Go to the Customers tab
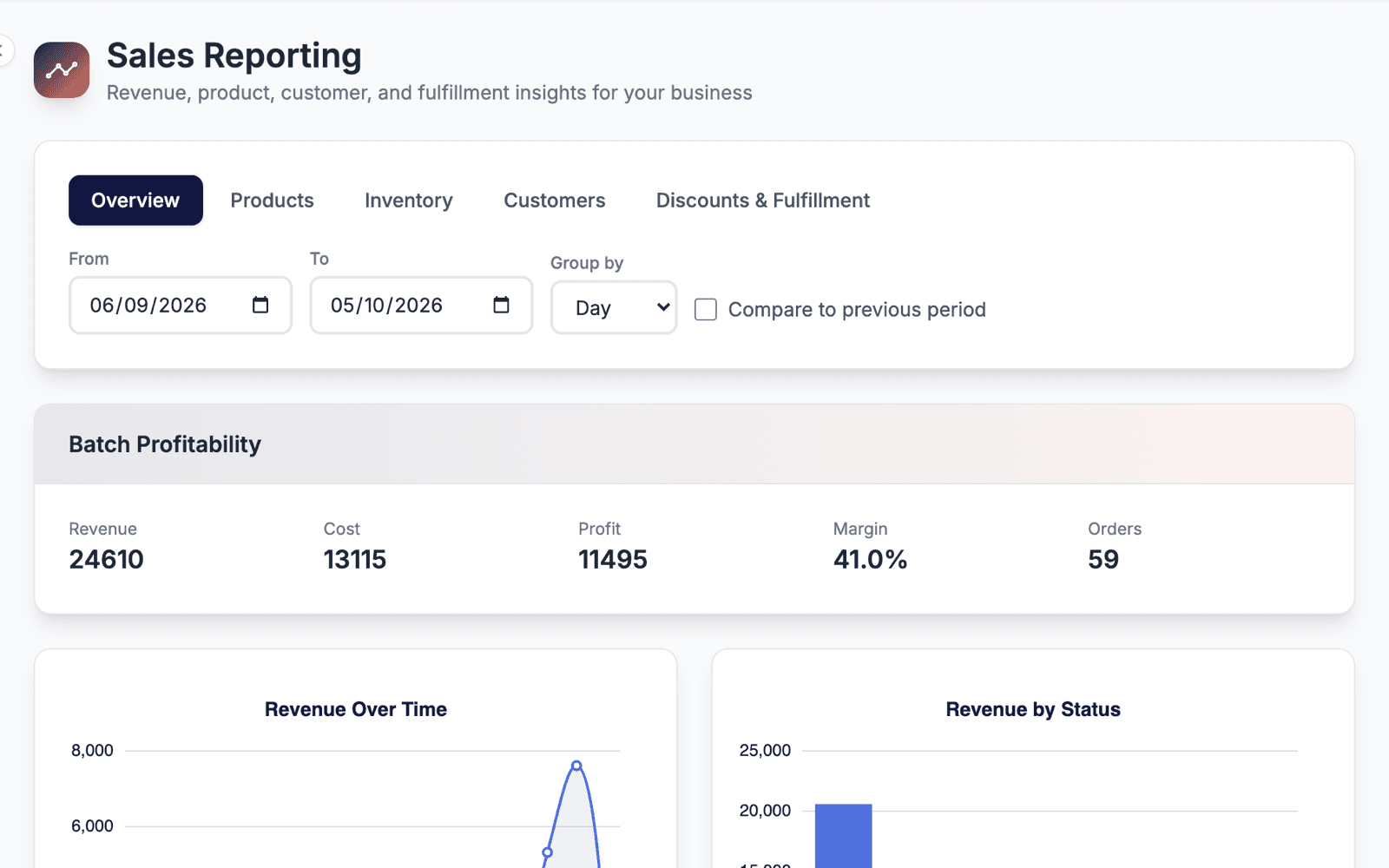1389x868 pixels. pos(555,201)
